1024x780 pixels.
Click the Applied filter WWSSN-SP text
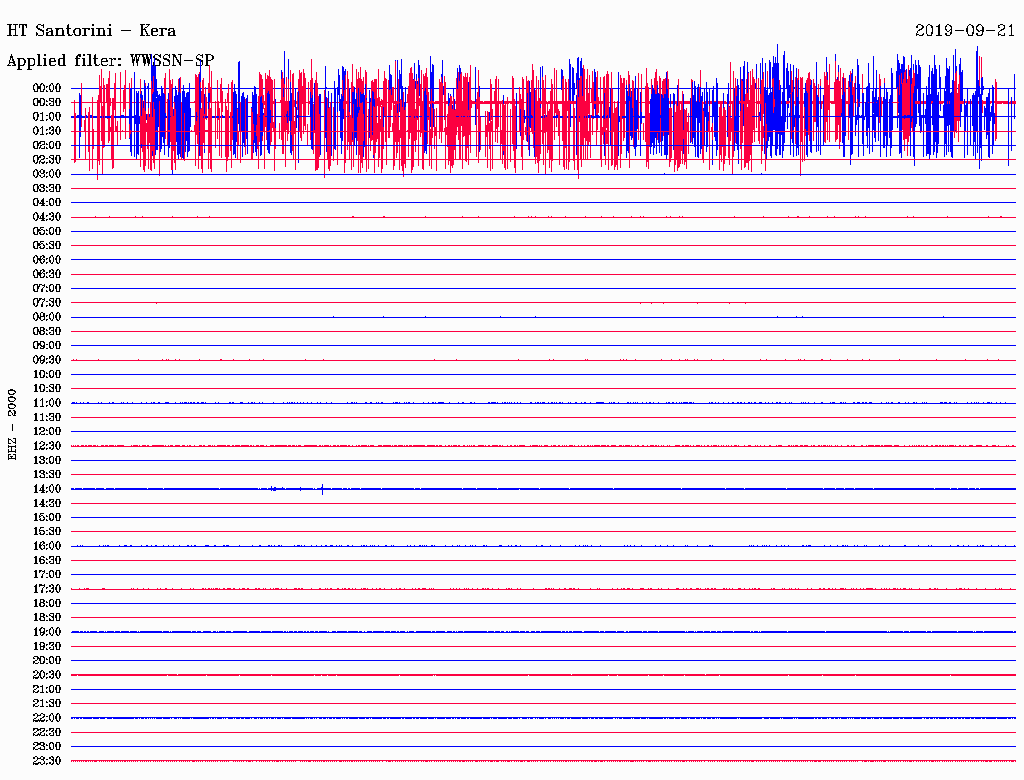110,61
